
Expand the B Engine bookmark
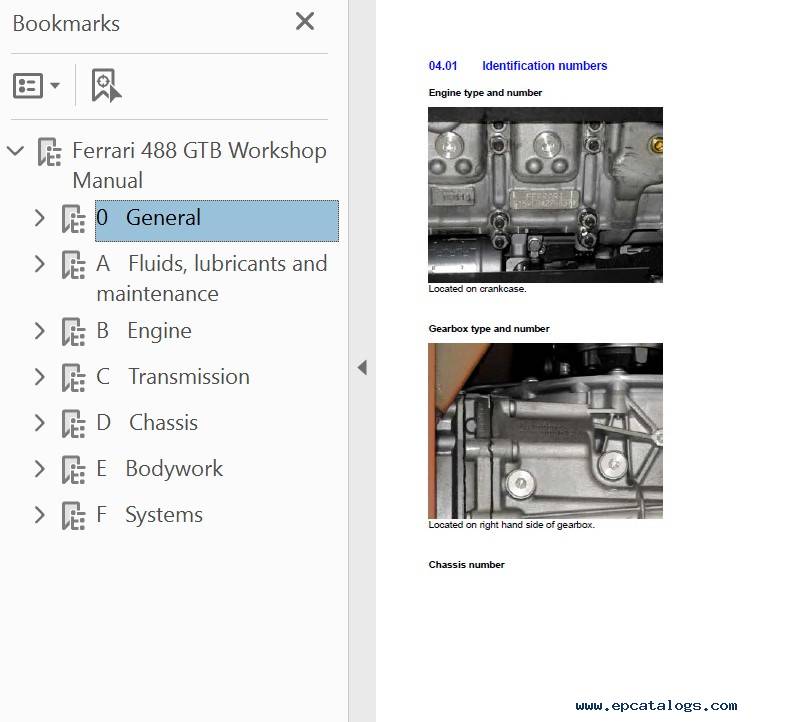(40, 331)
